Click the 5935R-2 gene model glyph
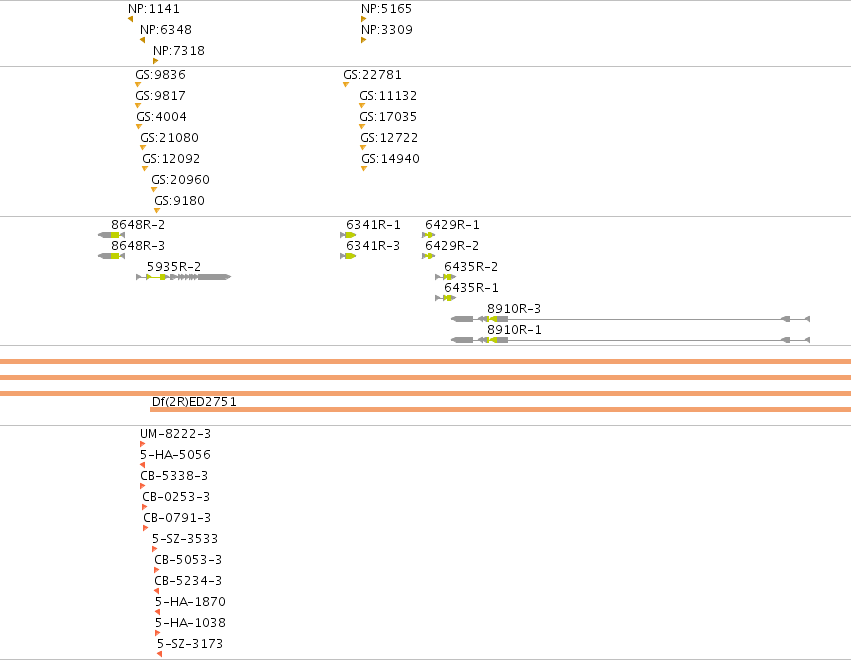Screen dimensions: 851x660 [183, 277]
